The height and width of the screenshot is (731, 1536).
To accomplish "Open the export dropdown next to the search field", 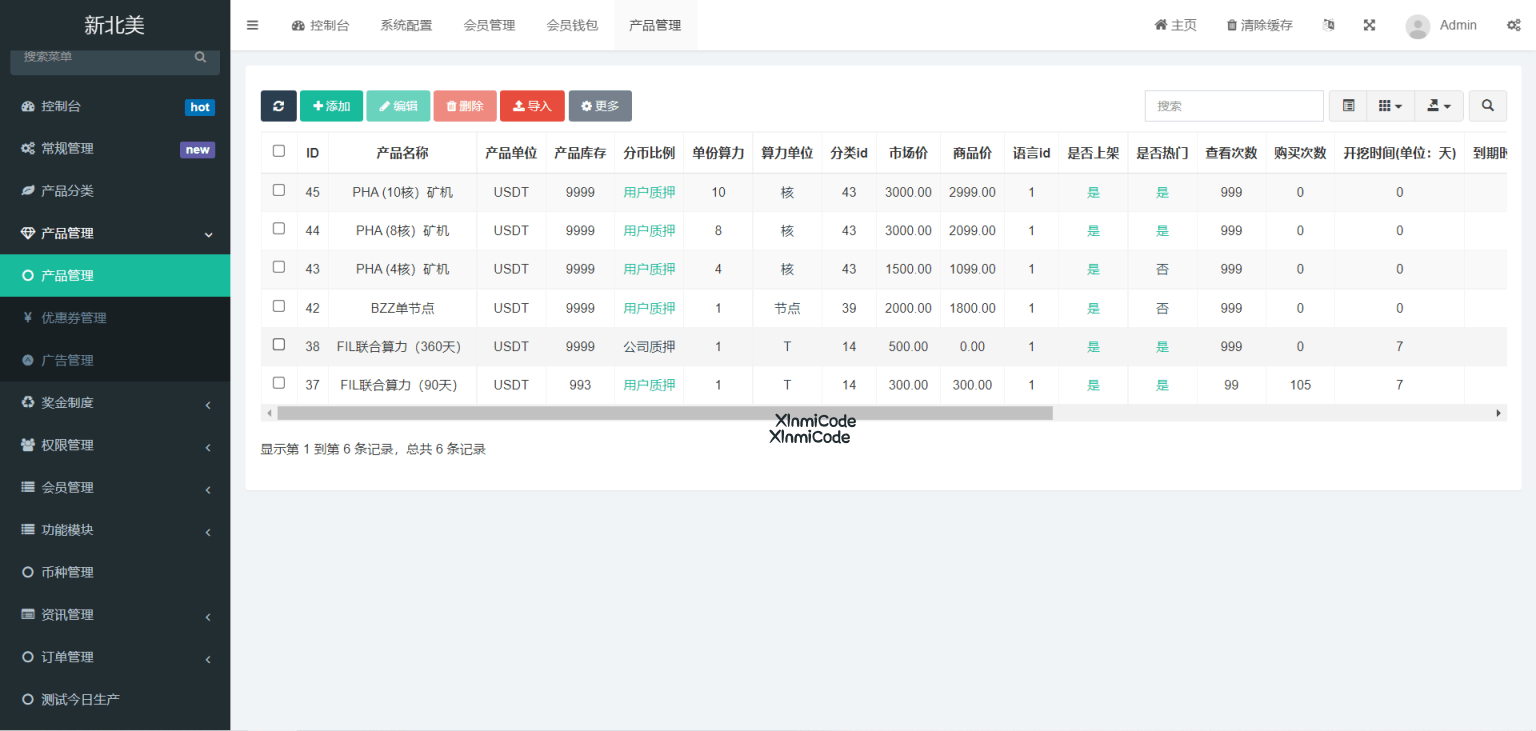I will coord(1439,105).
